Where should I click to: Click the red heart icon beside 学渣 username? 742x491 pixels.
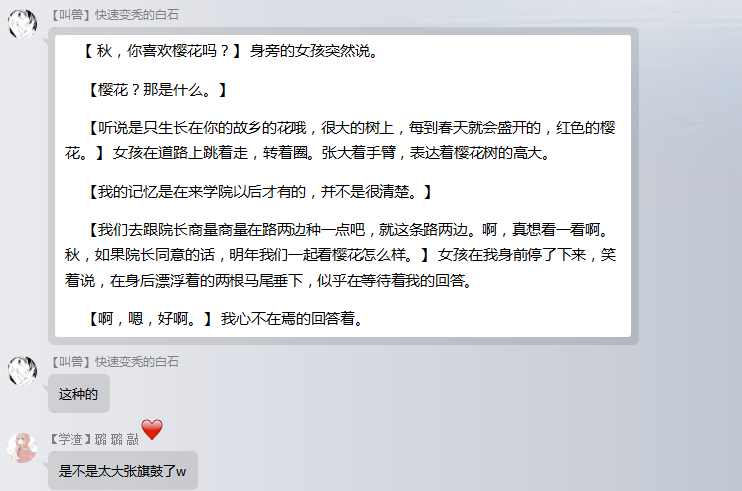pos(152,430)
